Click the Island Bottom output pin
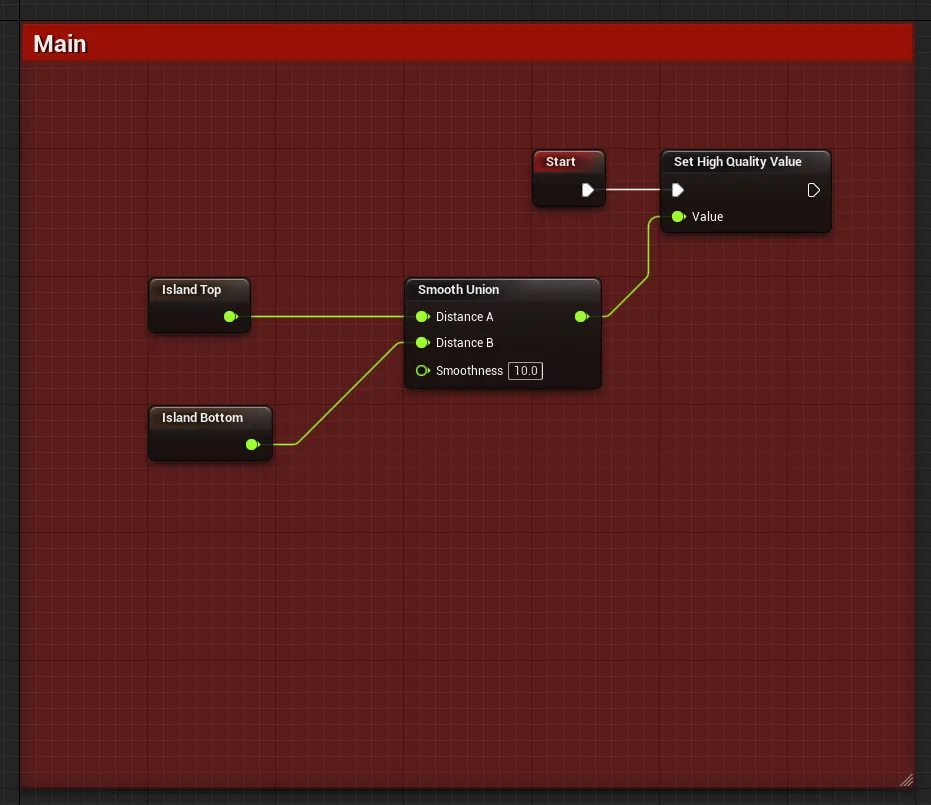Viewport: 931px width, 805px height. pos(252,445)
